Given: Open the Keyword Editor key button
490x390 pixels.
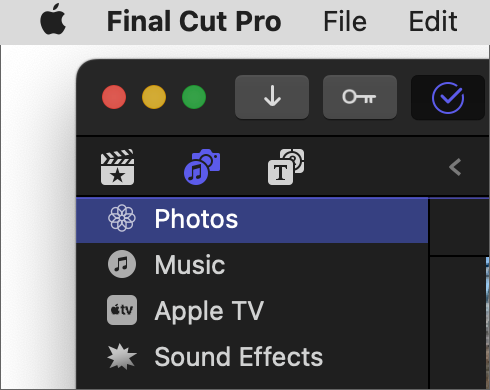Looking at the screenshot, I should [360, 97].
